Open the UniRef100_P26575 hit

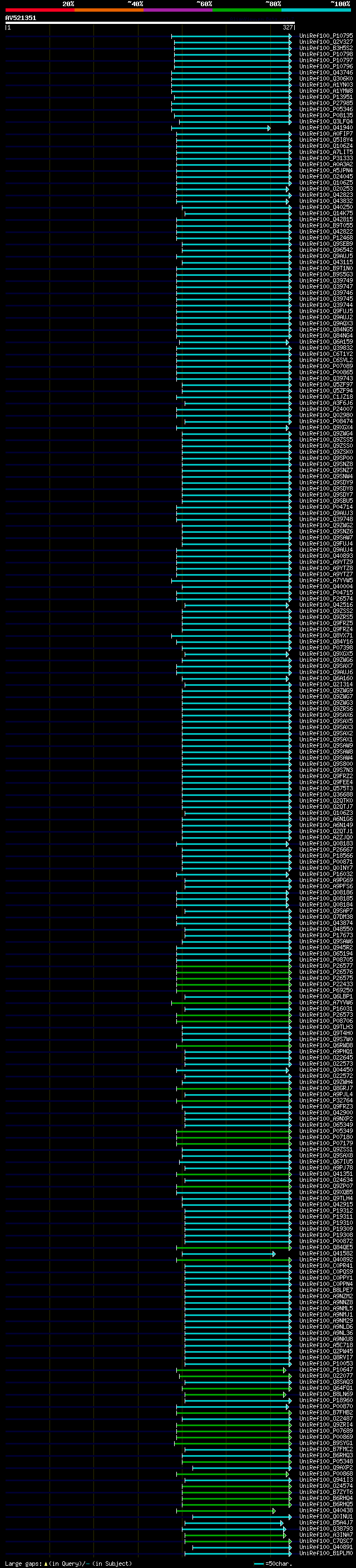coord(326,978)
